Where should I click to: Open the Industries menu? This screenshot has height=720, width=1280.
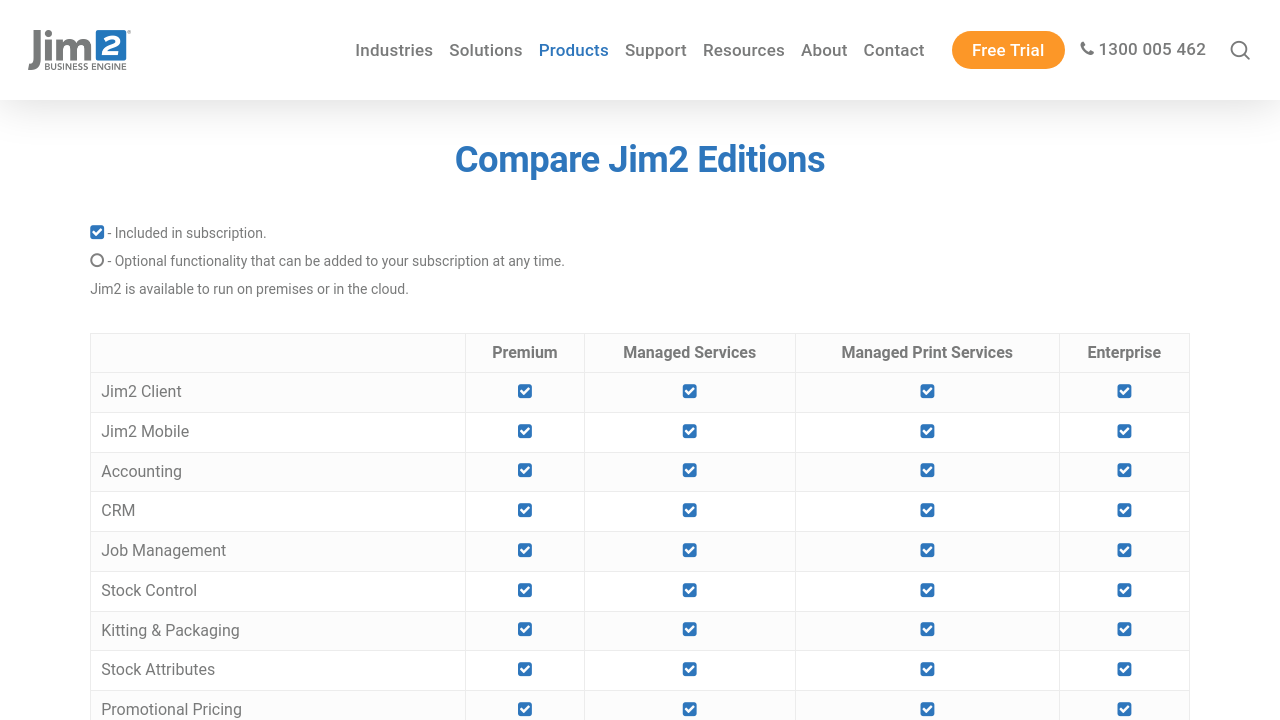pyautogui.click(x=394, y=50)
